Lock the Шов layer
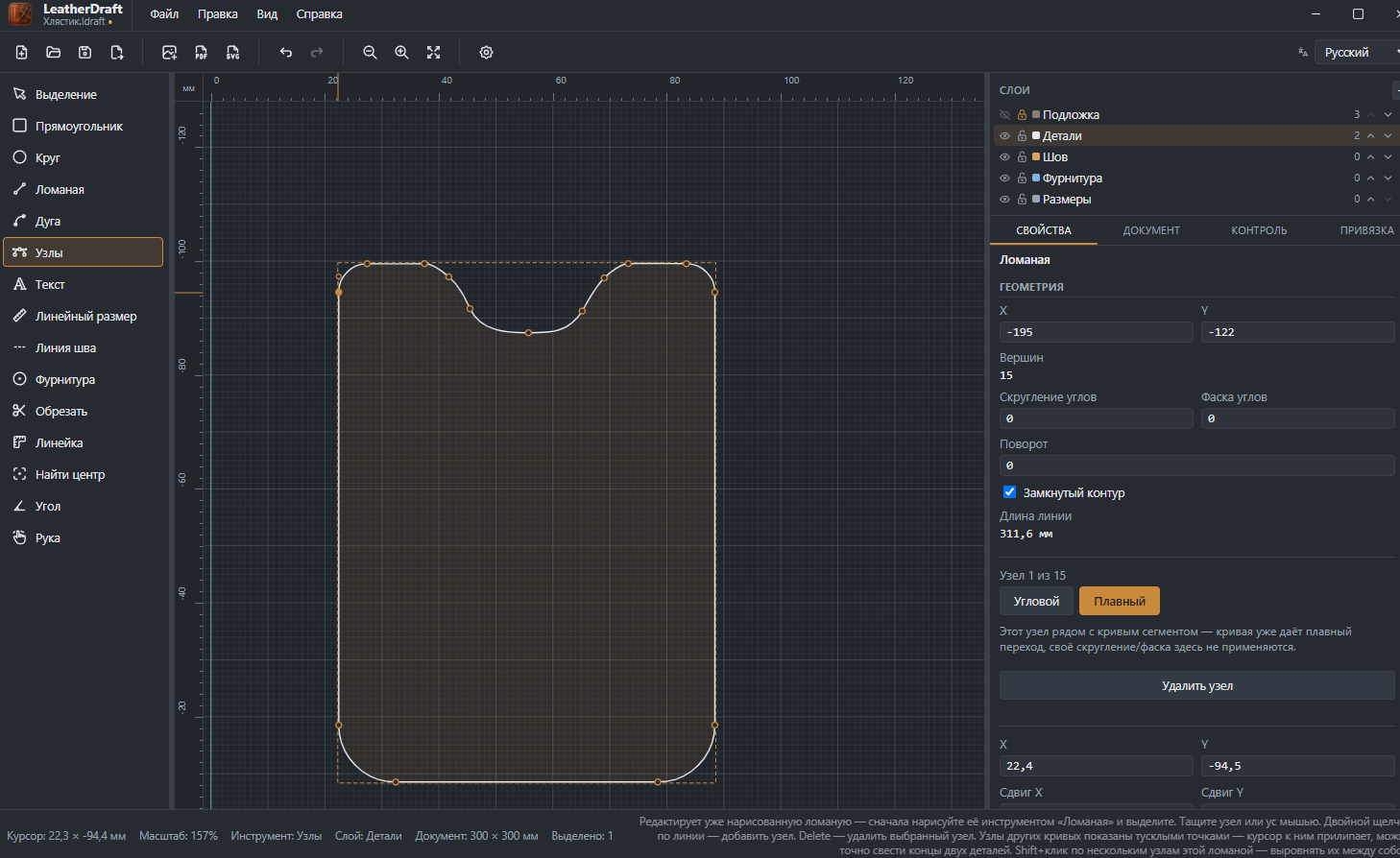1400x858 pixels. click(1023, 157)
